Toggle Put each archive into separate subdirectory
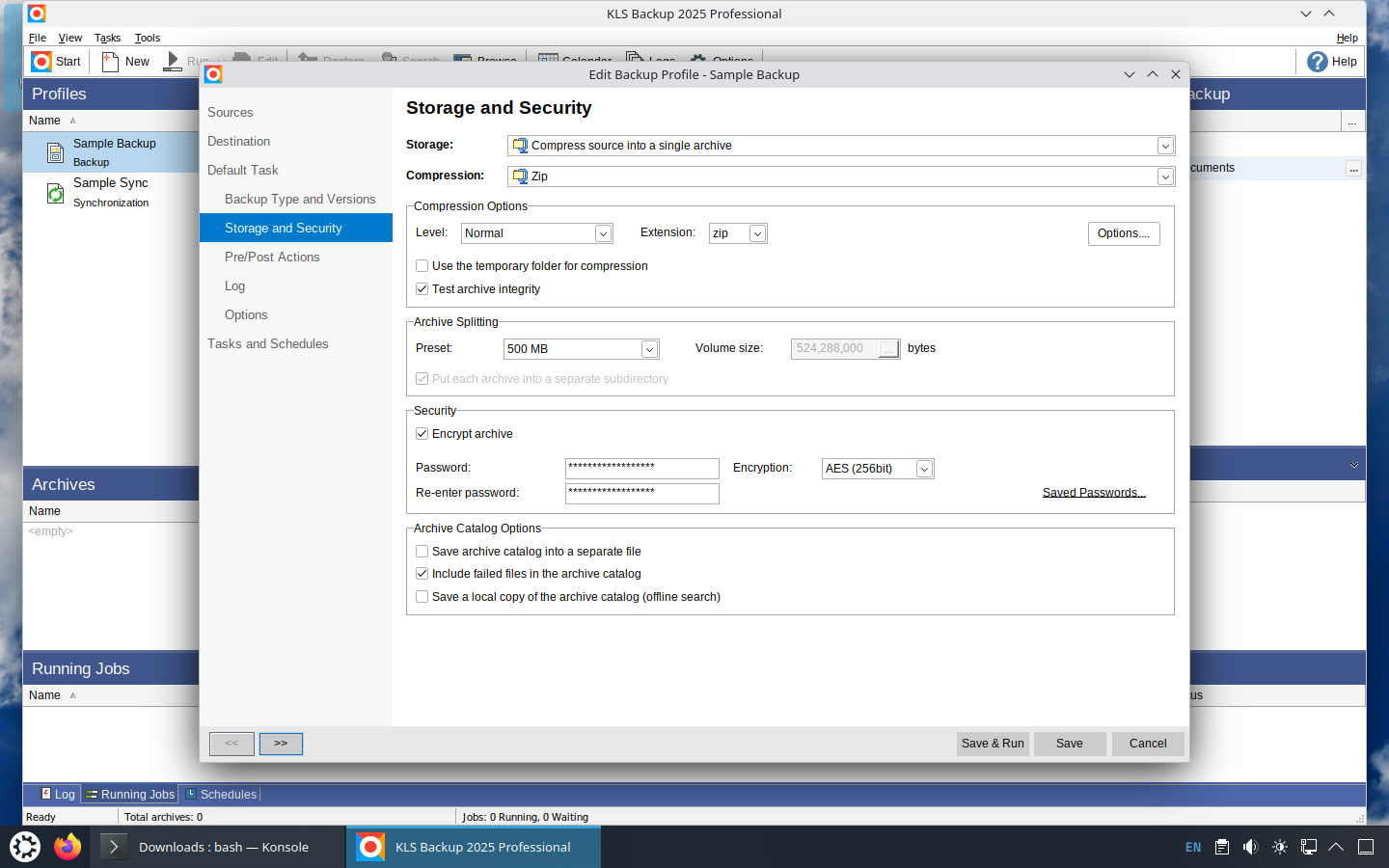 coord(422,379)
